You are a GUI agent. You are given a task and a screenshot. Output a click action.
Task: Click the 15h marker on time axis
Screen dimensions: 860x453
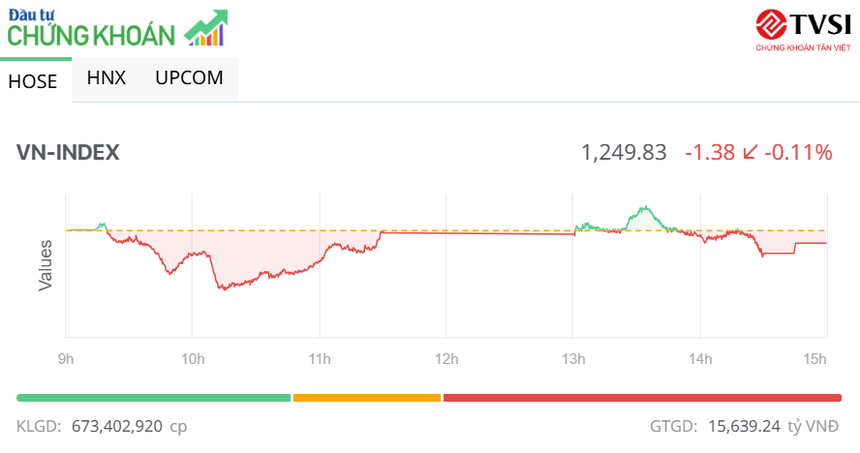tap(815, 359)
